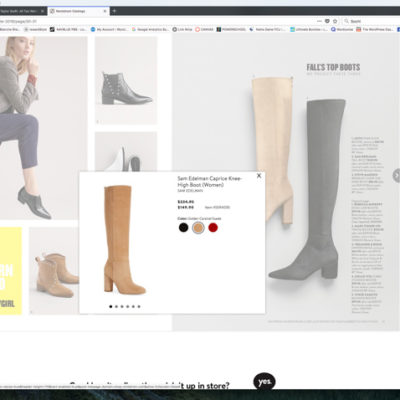Bookmark this page with the star icon
Viewport: 400px width, 400px height.
[x=335, y=21]
